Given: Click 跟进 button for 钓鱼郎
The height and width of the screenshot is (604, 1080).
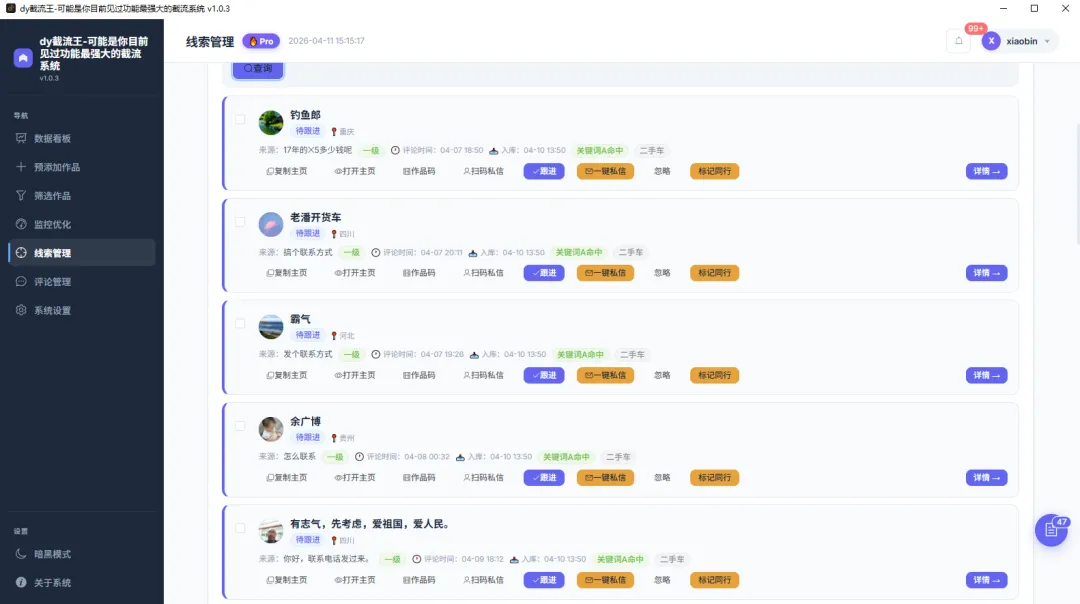Looking at the screenshot, I should [x=544, y=171].
